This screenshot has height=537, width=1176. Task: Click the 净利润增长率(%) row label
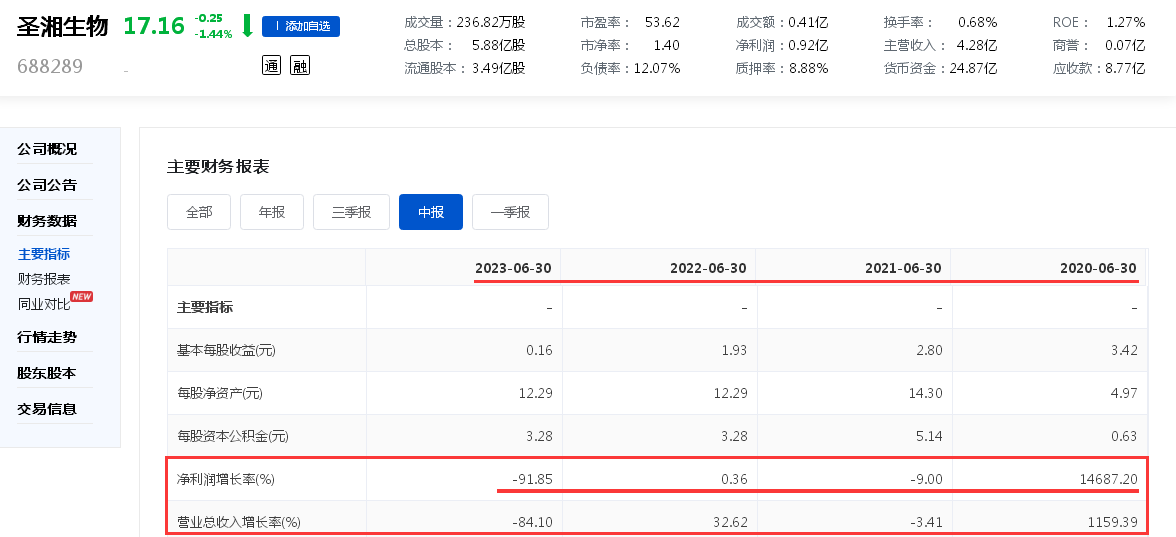tap(226, 479)
